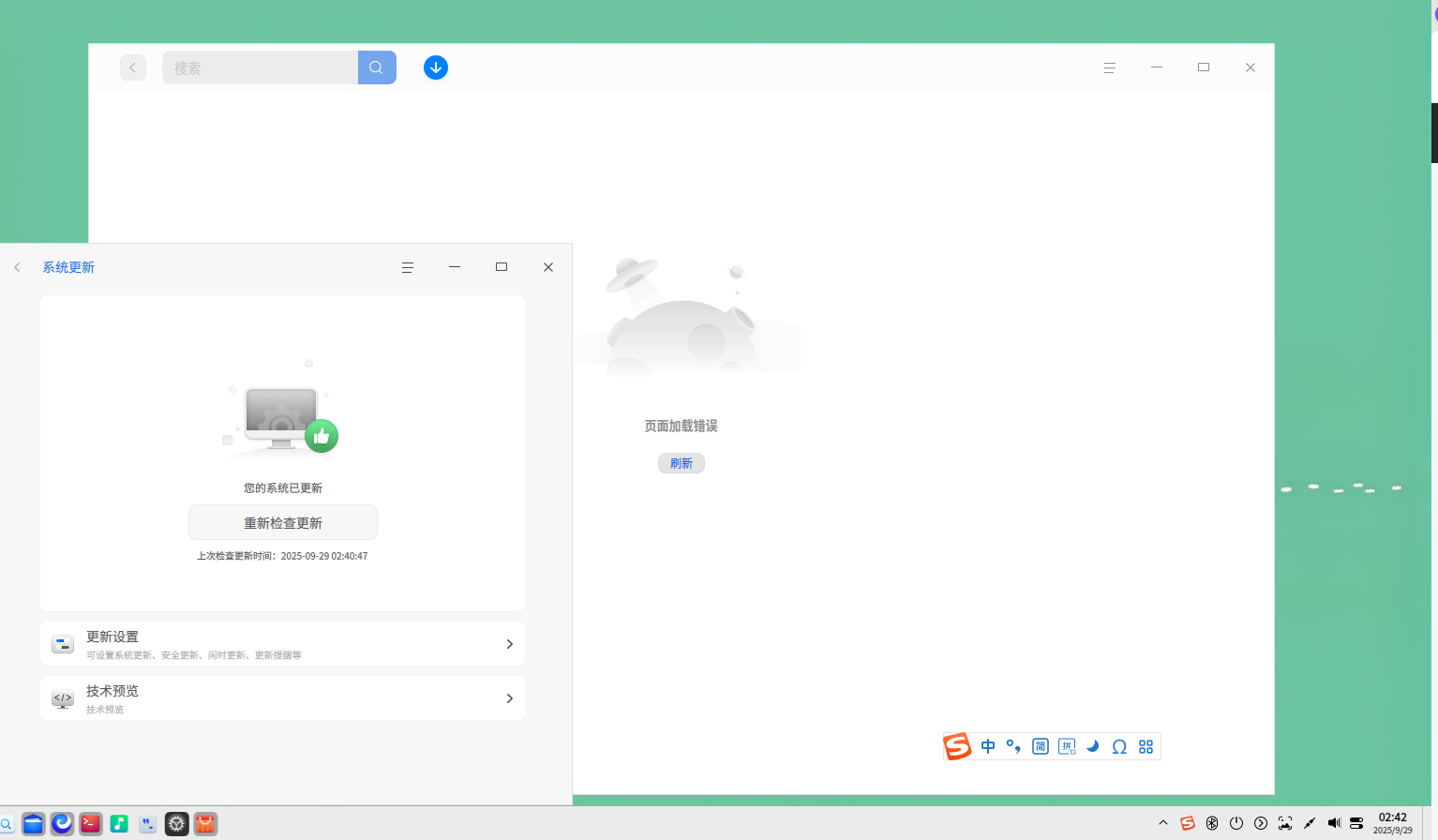
Task: Toggle Sogou 中 Chinese/English input mode
Action: [x=988, y=746]
